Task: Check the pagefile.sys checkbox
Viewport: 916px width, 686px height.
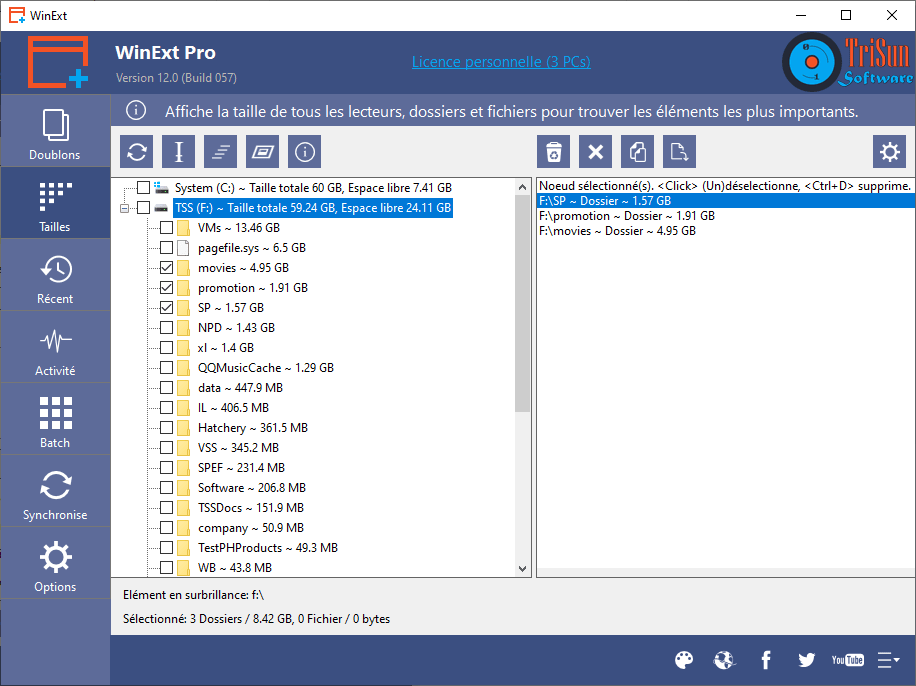Action: click(166, 248)
